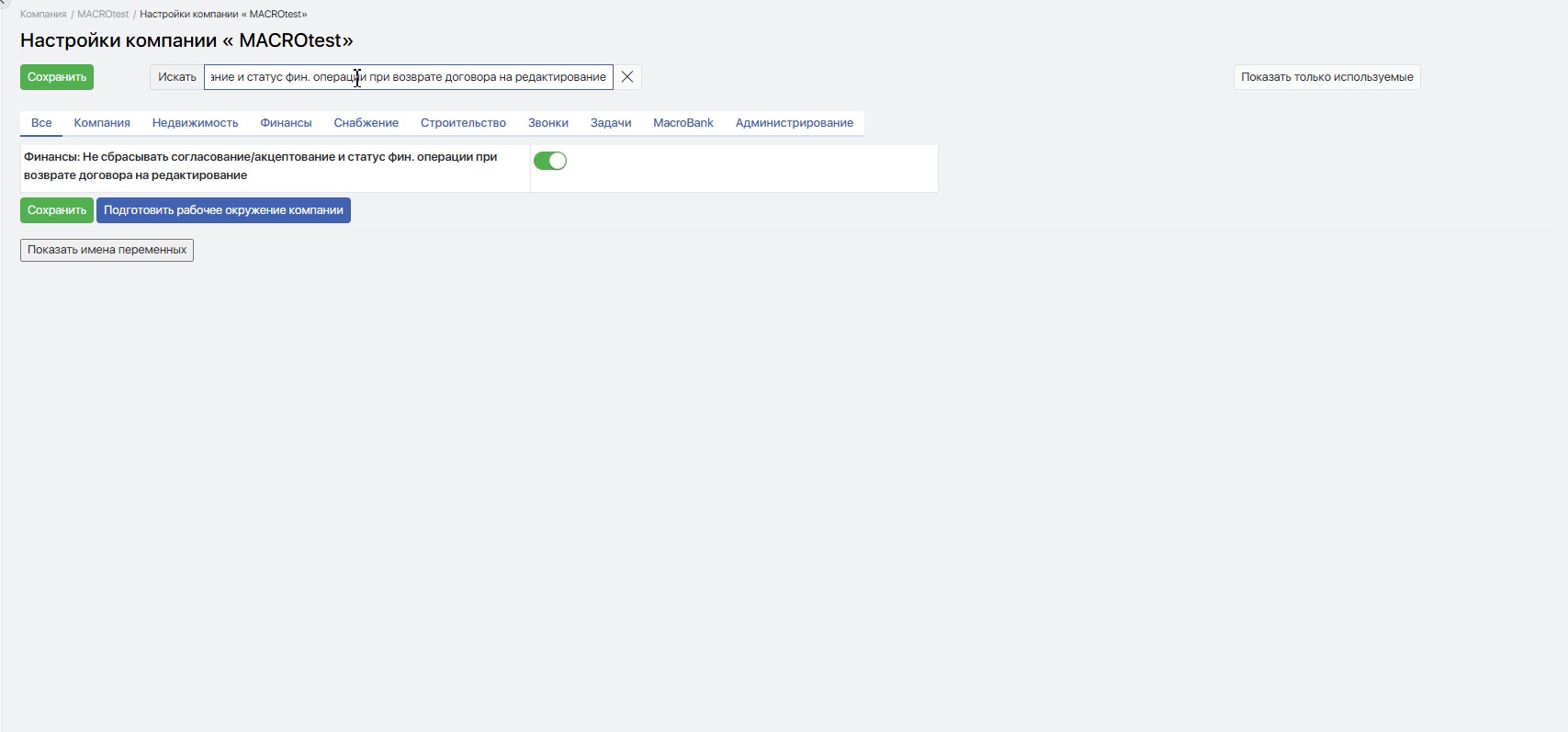Click the Сохранить button left of the search field
Image resolution: width=1568 pixels, height=732 pixels.
click(x=57, y=77)
